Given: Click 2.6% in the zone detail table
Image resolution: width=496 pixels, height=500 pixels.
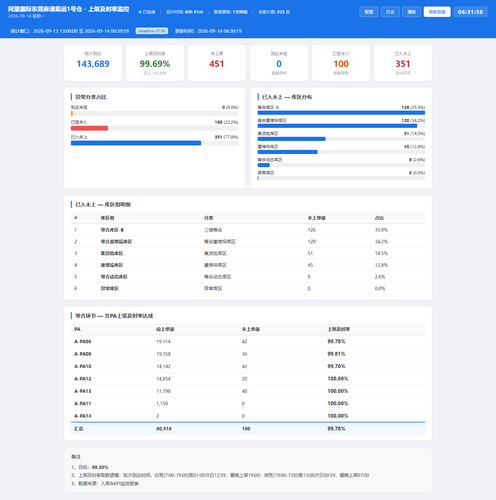Looking at the screenshot, I should click(380, 277).
